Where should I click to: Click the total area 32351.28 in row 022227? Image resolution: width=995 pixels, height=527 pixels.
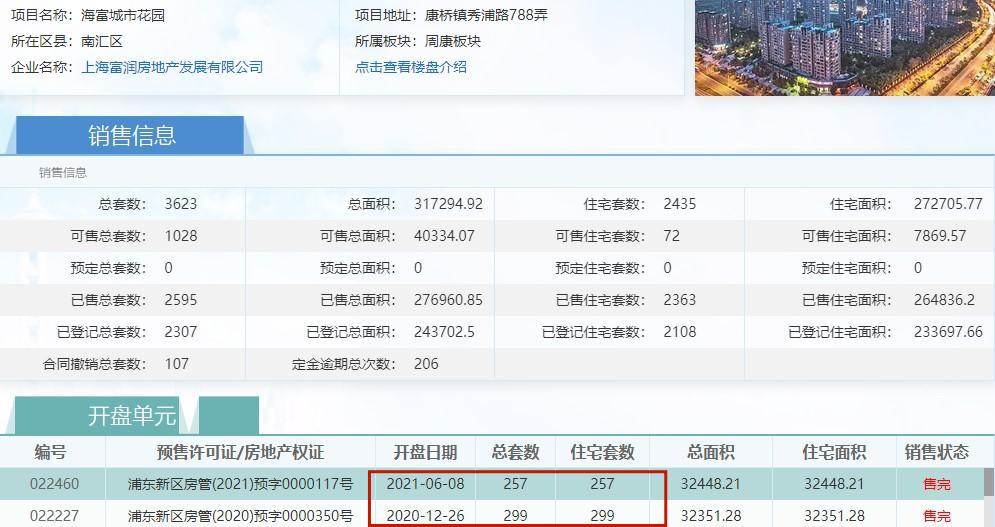(x=711, y=516)
